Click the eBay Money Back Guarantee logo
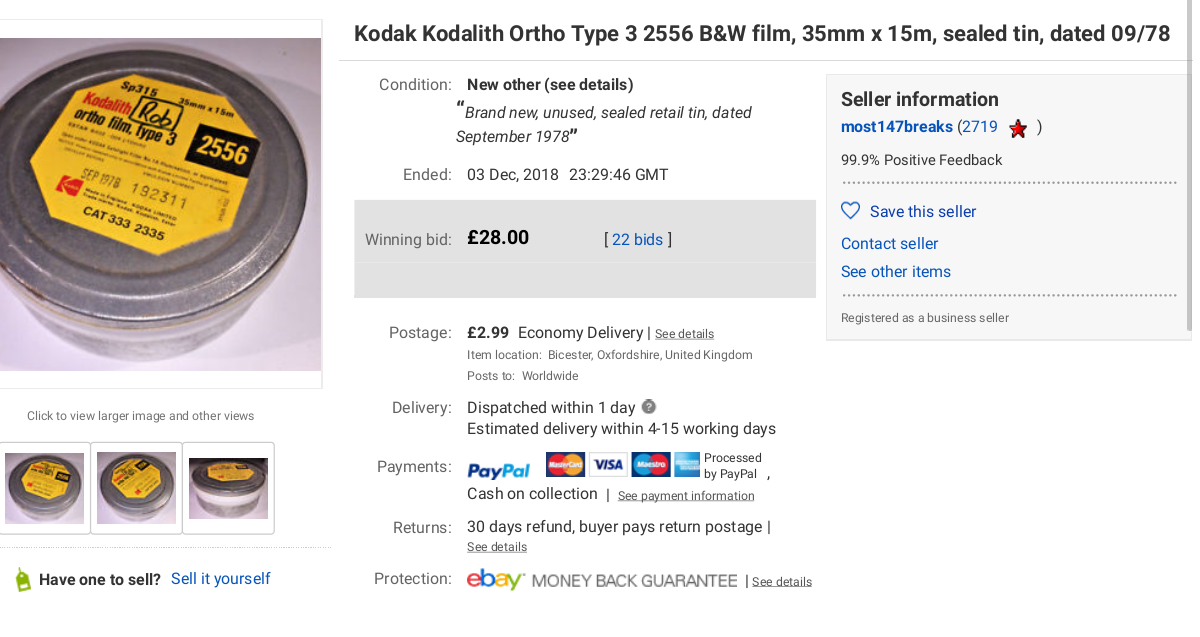This screenshot has width=1200, height=637. [602, 580]
